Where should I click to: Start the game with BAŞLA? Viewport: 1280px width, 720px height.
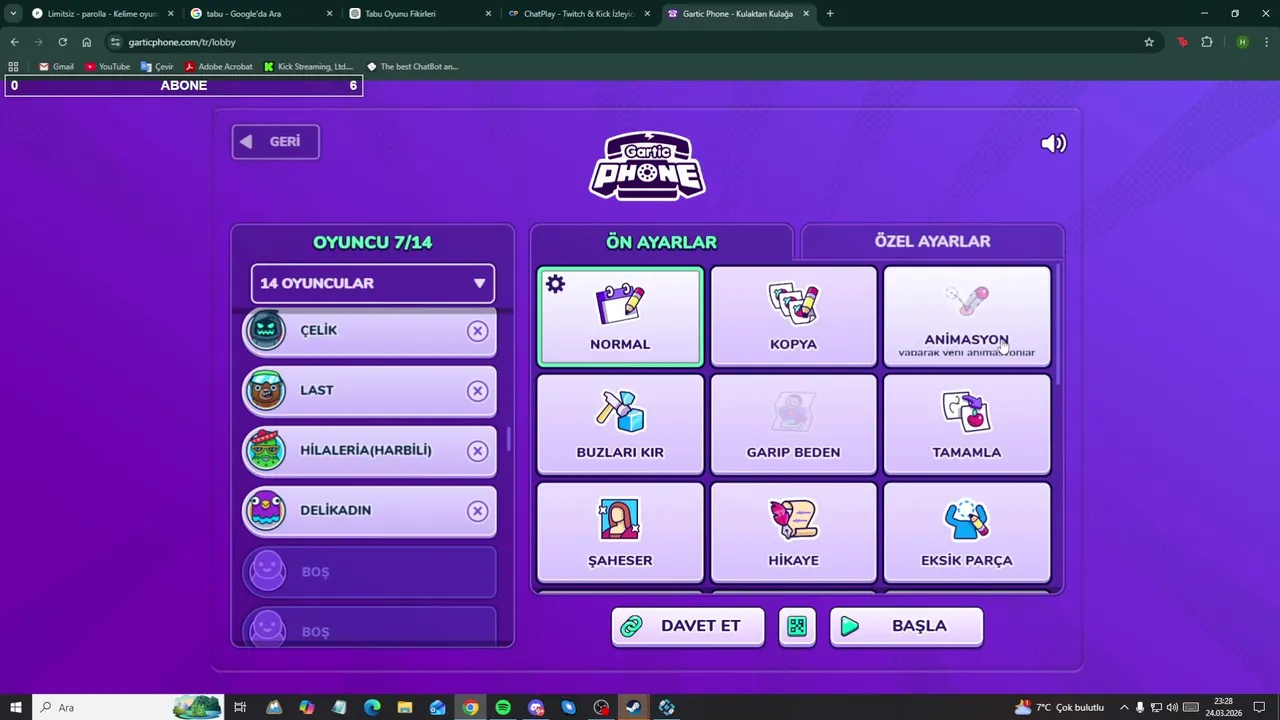pos(906,626)
